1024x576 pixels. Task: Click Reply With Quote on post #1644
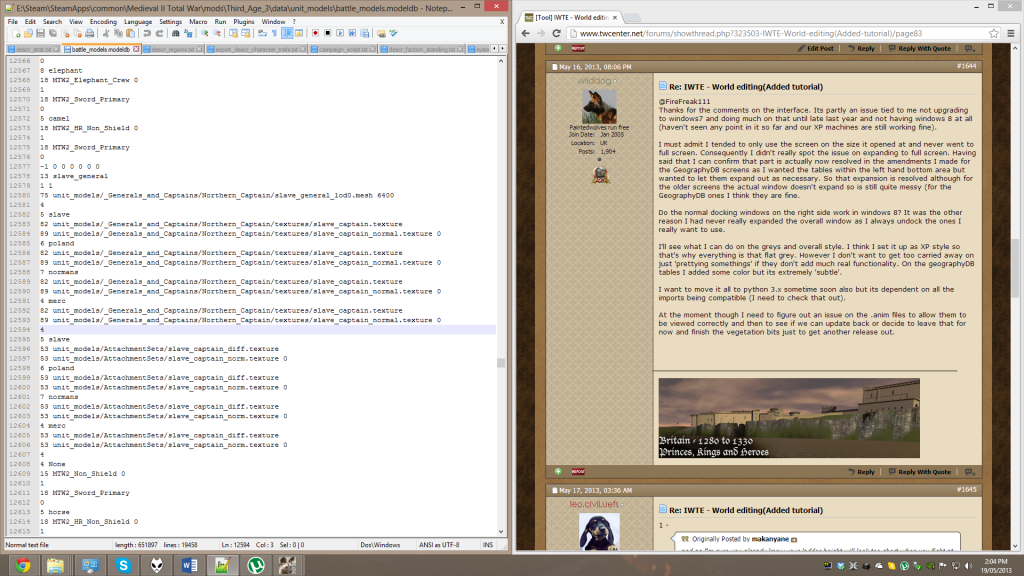tap(923, 472)
